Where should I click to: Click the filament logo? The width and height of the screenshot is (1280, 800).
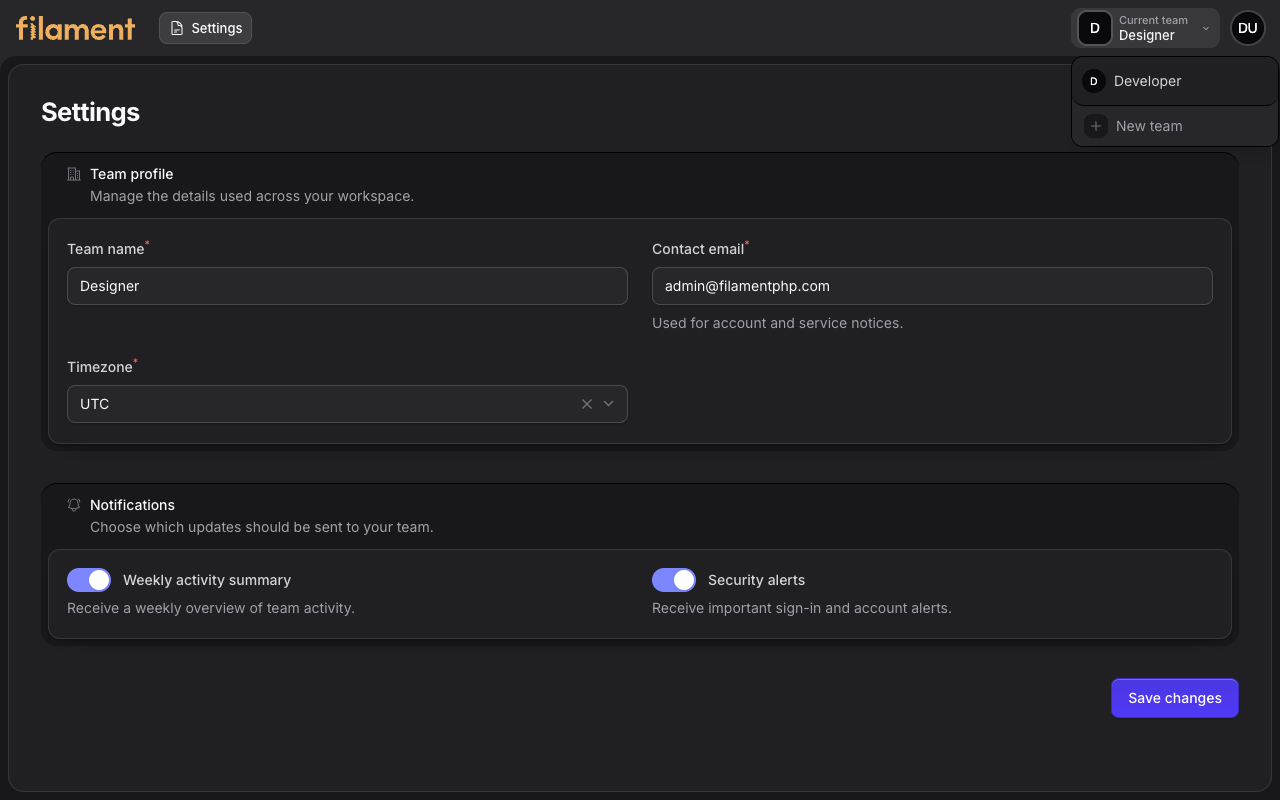click(76, 28)
